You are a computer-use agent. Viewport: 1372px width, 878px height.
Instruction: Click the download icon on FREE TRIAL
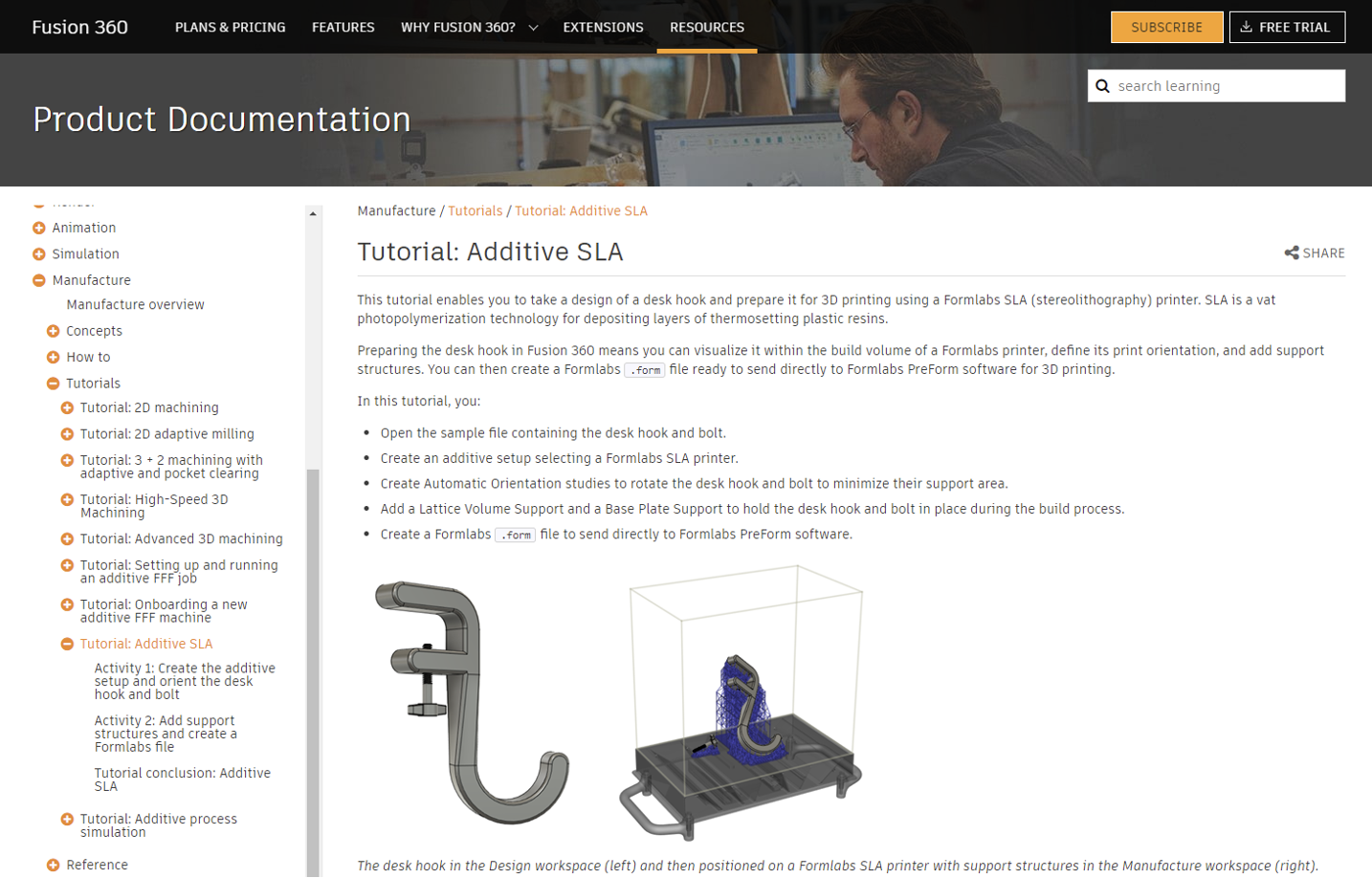coord(1246,27)
